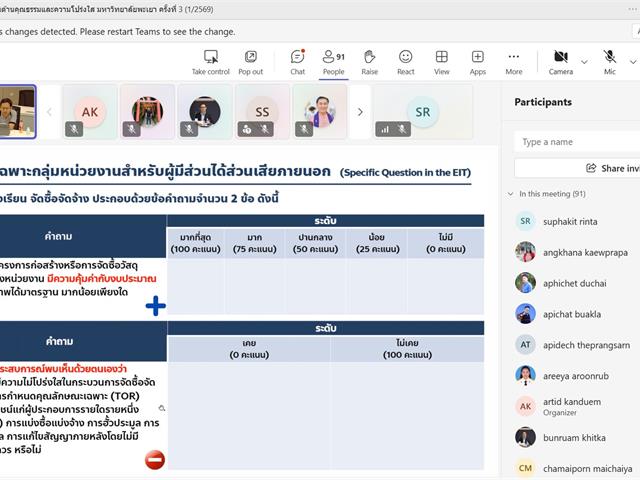This screenshot has width=640, height=480.
Task: Select participant angkhana kaewprapa
Action: click(x=573, y=253)
